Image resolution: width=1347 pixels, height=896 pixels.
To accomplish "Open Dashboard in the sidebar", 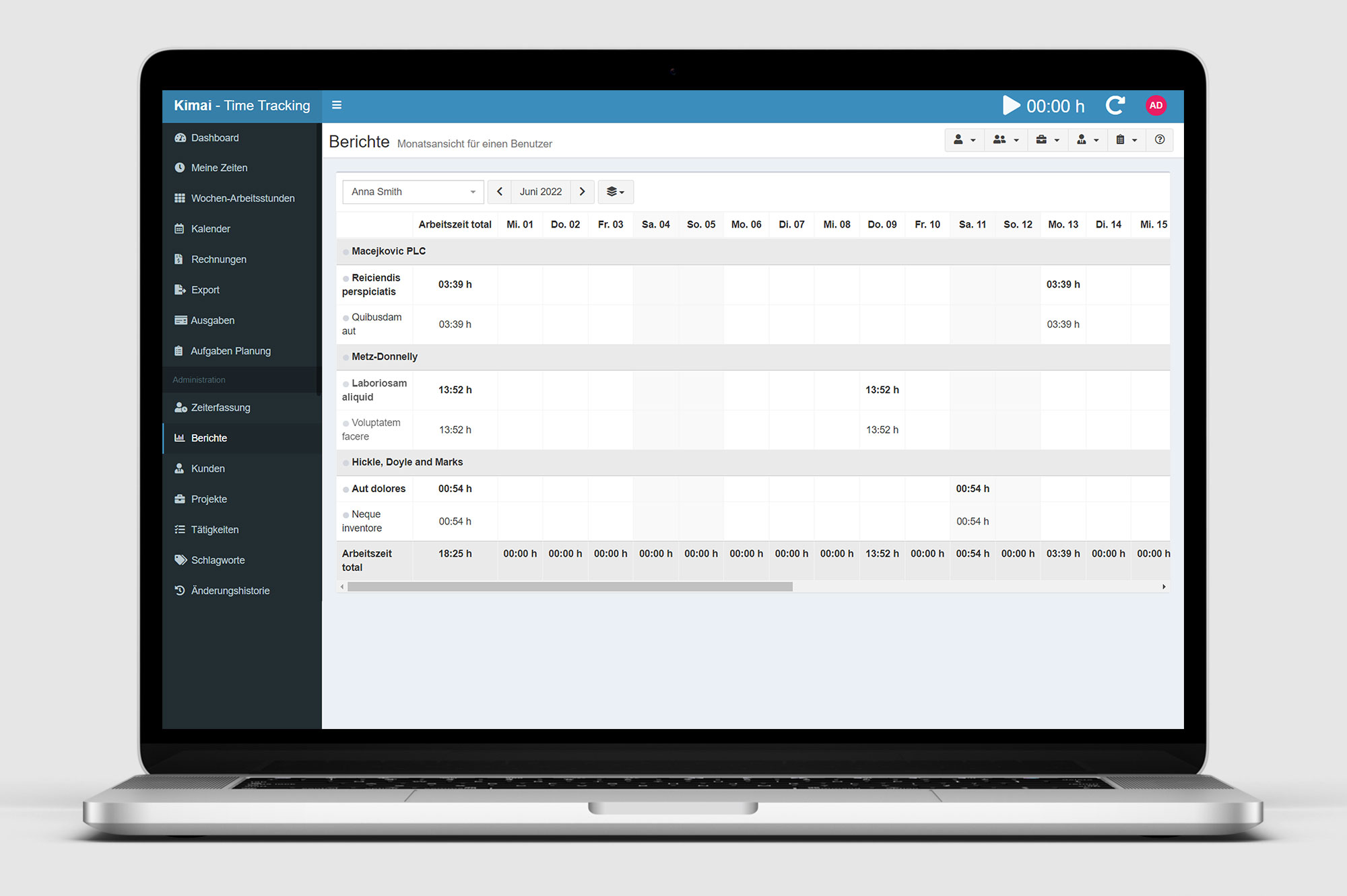I will pyautogui.click(x=241, y=137).
